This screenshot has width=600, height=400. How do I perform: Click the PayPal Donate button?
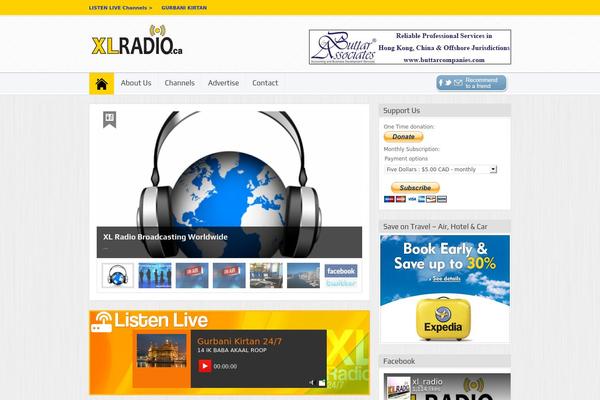(x=403, y=137)
